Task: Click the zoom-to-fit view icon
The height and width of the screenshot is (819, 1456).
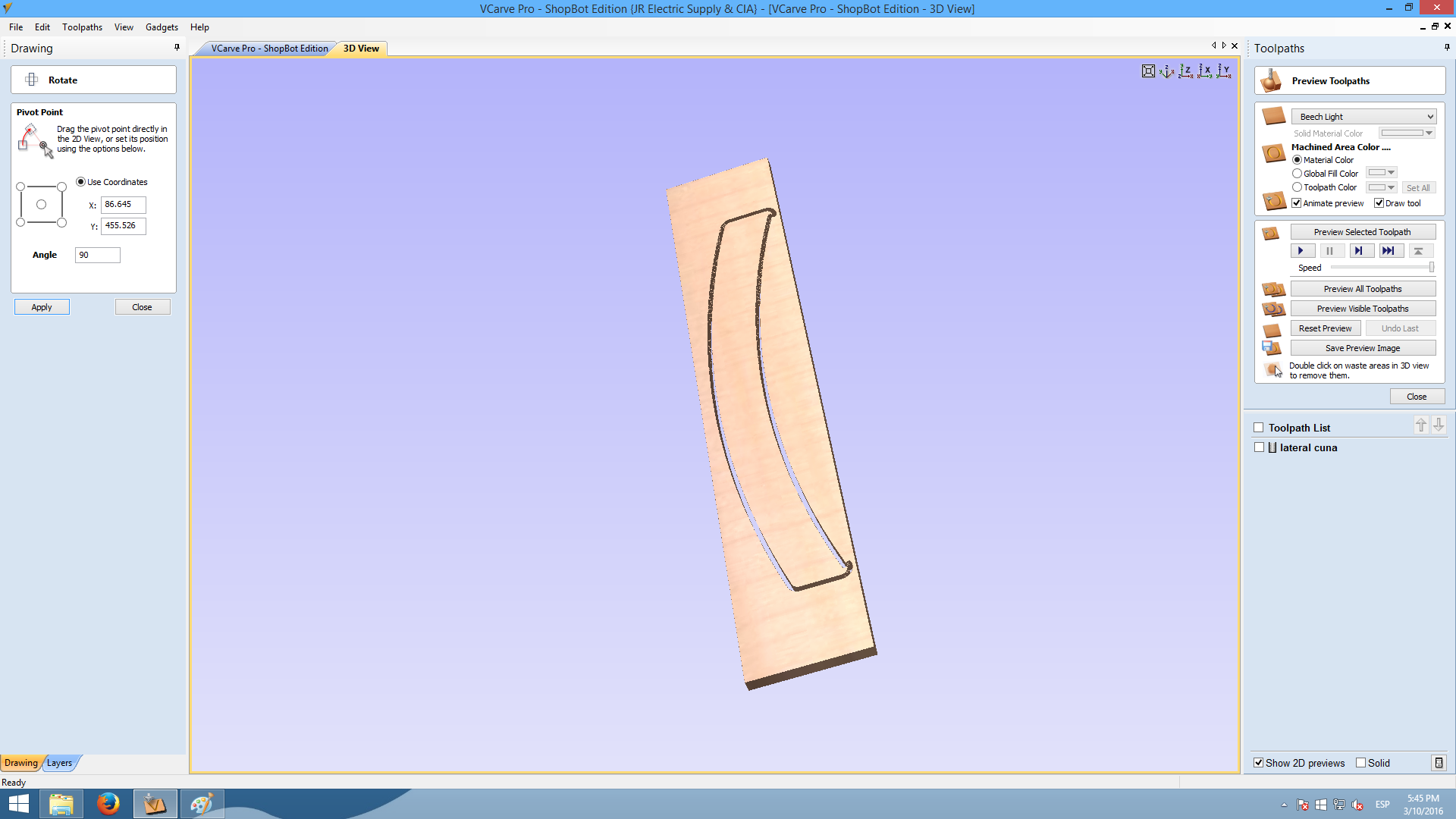Action: coord(1148,71)
